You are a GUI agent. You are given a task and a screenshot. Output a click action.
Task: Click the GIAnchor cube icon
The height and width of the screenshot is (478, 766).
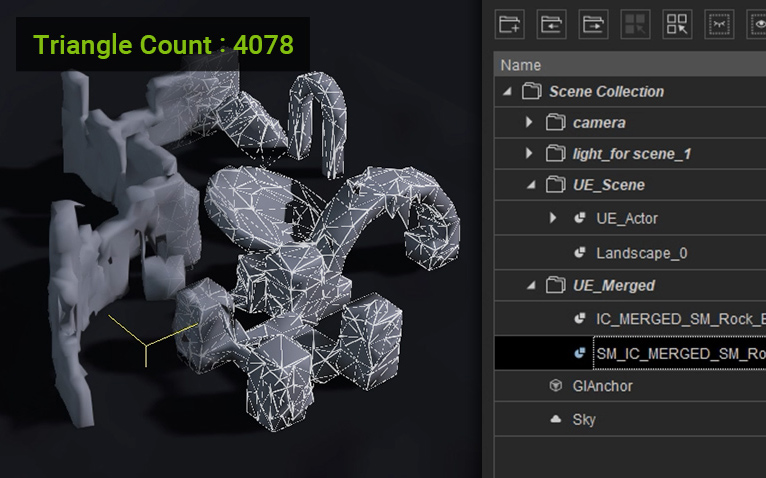[555, 386]
